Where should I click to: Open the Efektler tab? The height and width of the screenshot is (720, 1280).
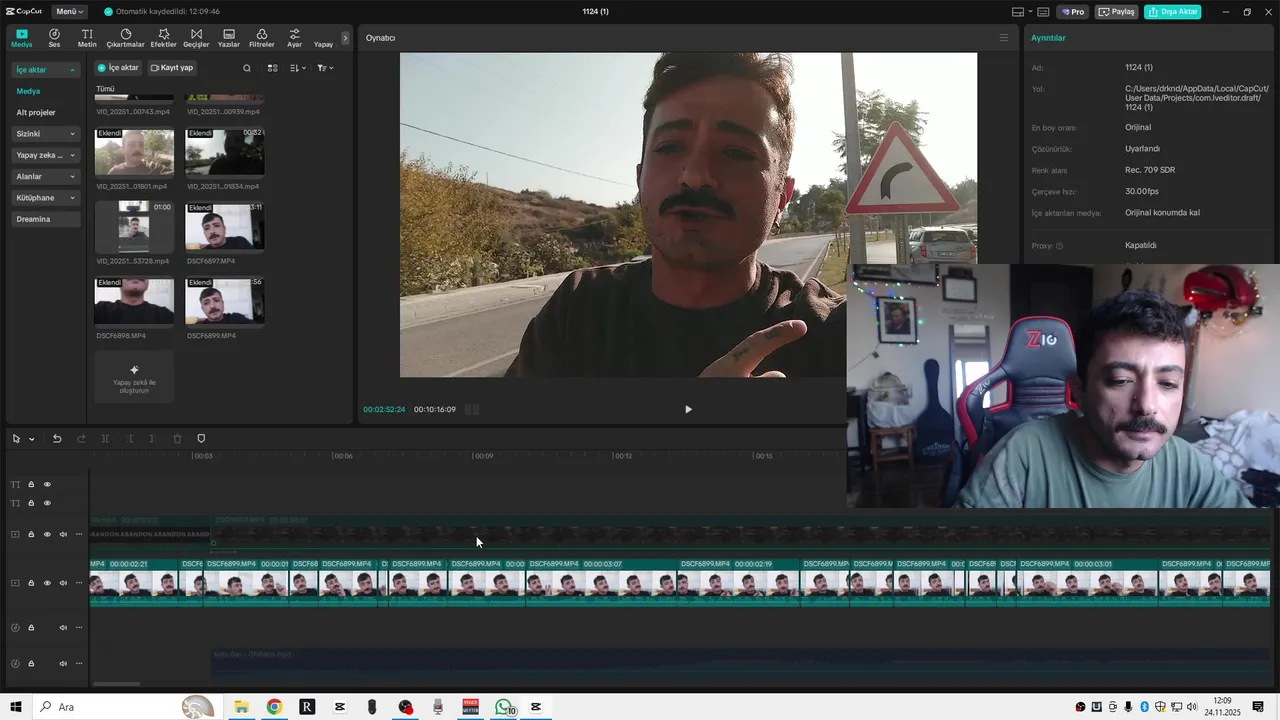tap(163, 38)
